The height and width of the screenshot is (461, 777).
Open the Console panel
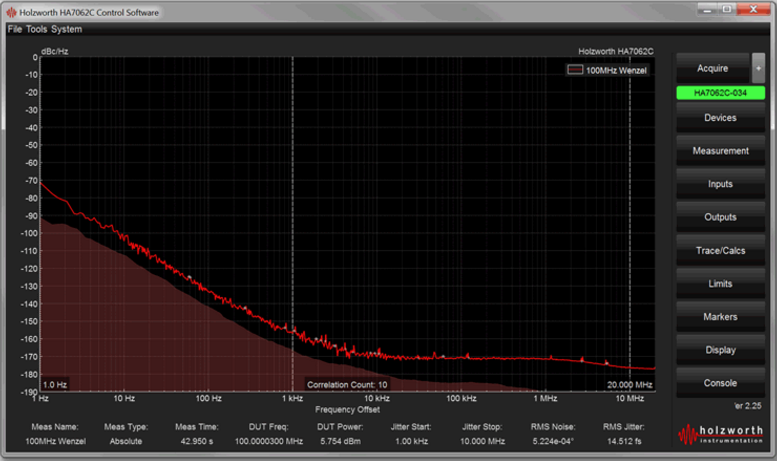point(720,384)
